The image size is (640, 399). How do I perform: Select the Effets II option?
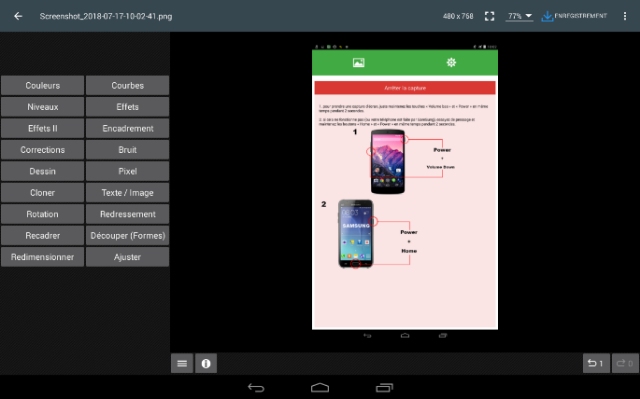click(x=42, y=129)
